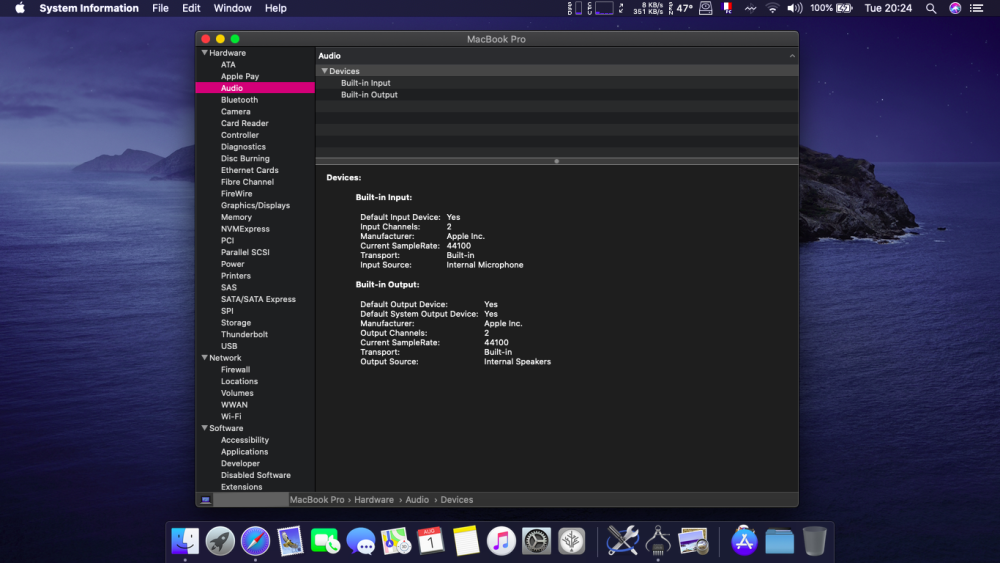Open Notes from the Dock
This screenshot has width=1000, height=563.
click(466, 541)
